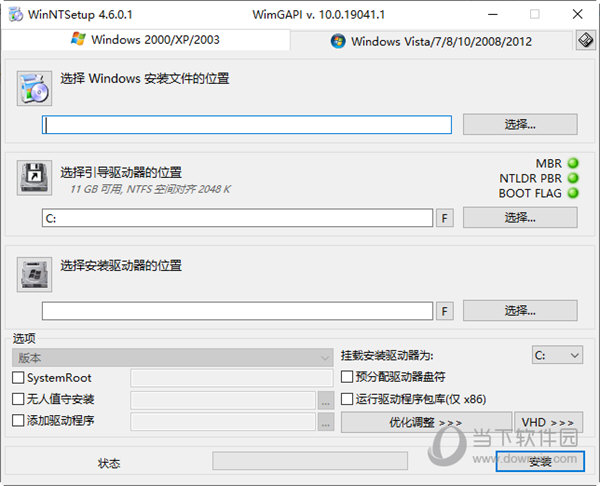Click the WimGAPI v. 10.0.19041.1 title text
The height and width of the screenshot is (486, 600).
coord(318,15)
